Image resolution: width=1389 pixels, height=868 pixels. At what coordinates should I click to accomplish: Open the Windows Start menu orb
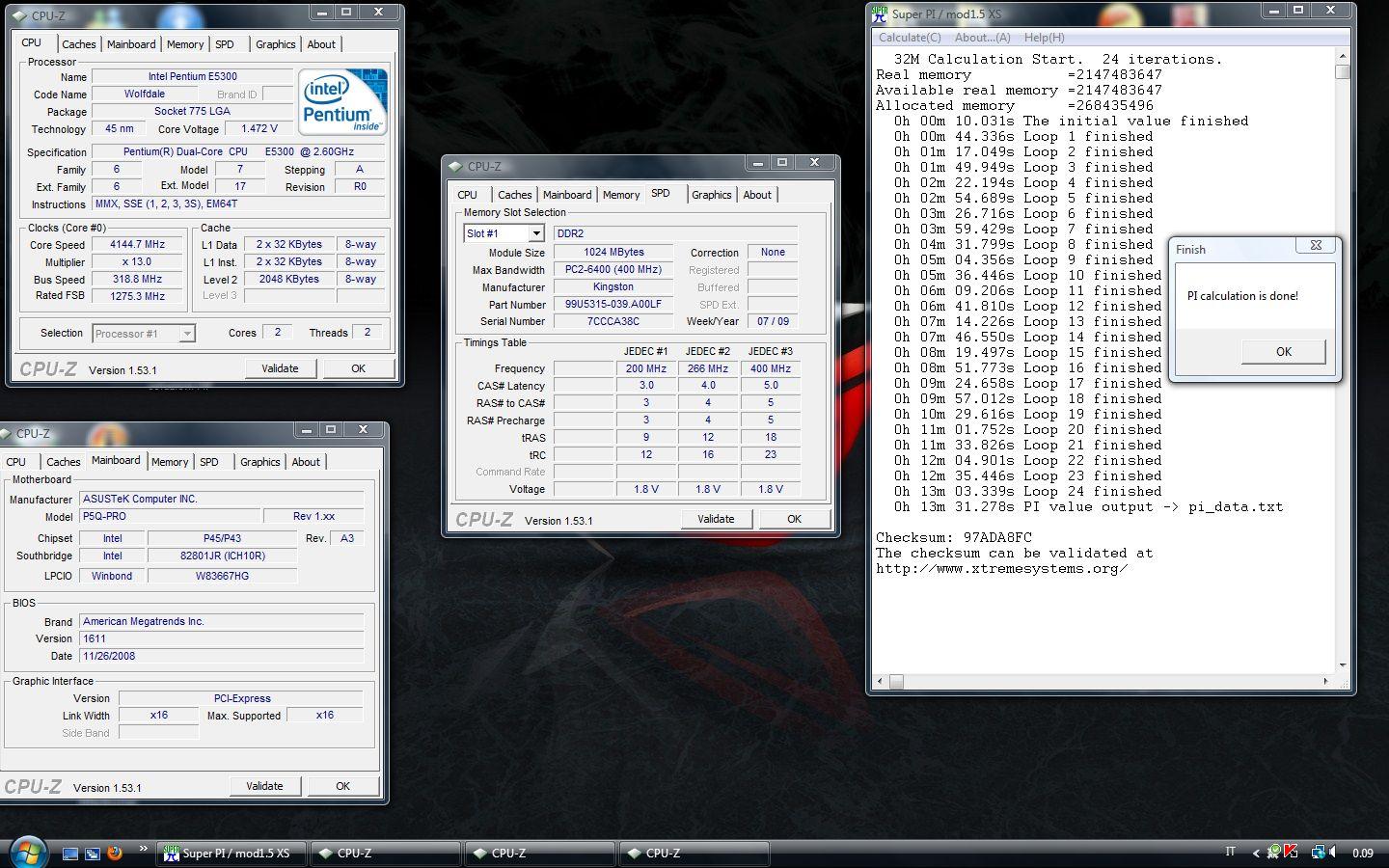coord(28,853)
